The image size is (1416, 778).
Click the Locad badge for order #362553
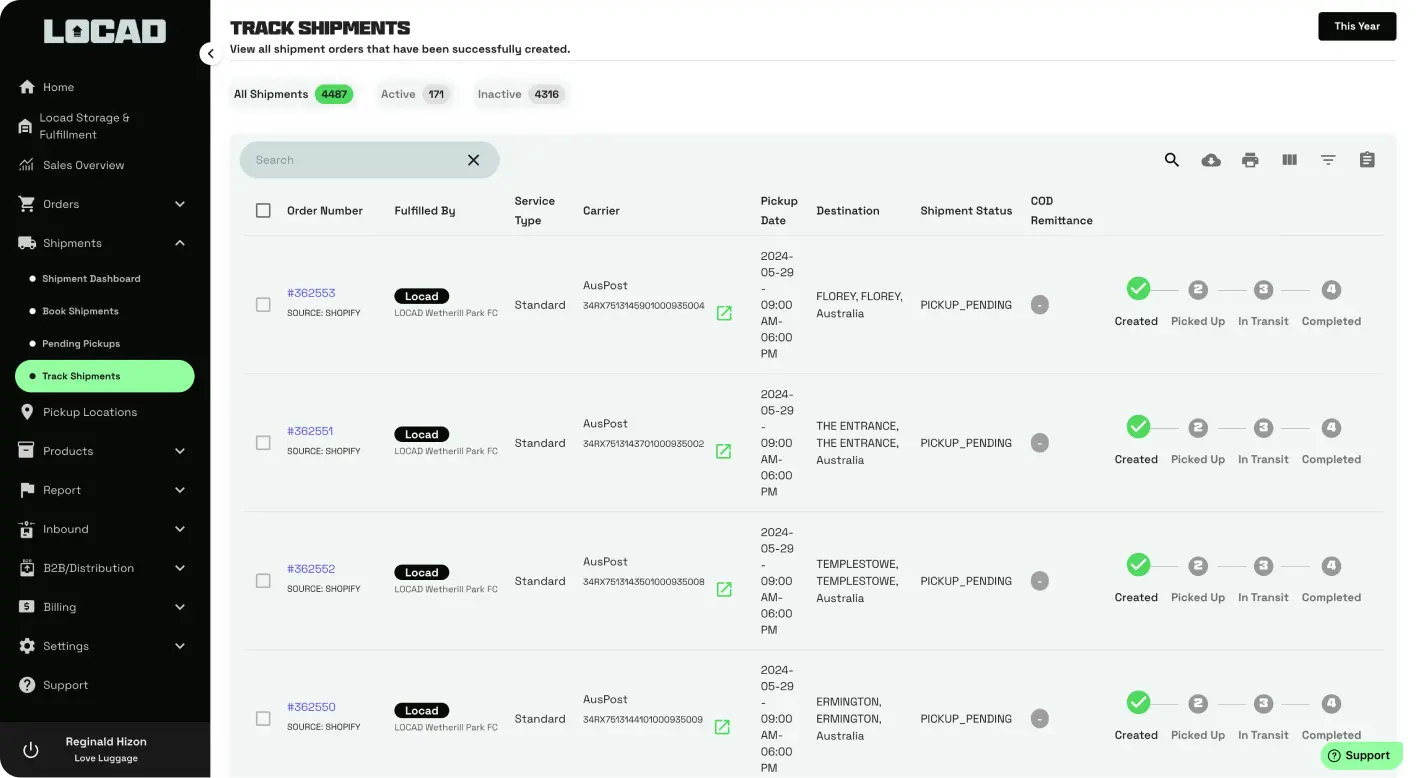421,296
